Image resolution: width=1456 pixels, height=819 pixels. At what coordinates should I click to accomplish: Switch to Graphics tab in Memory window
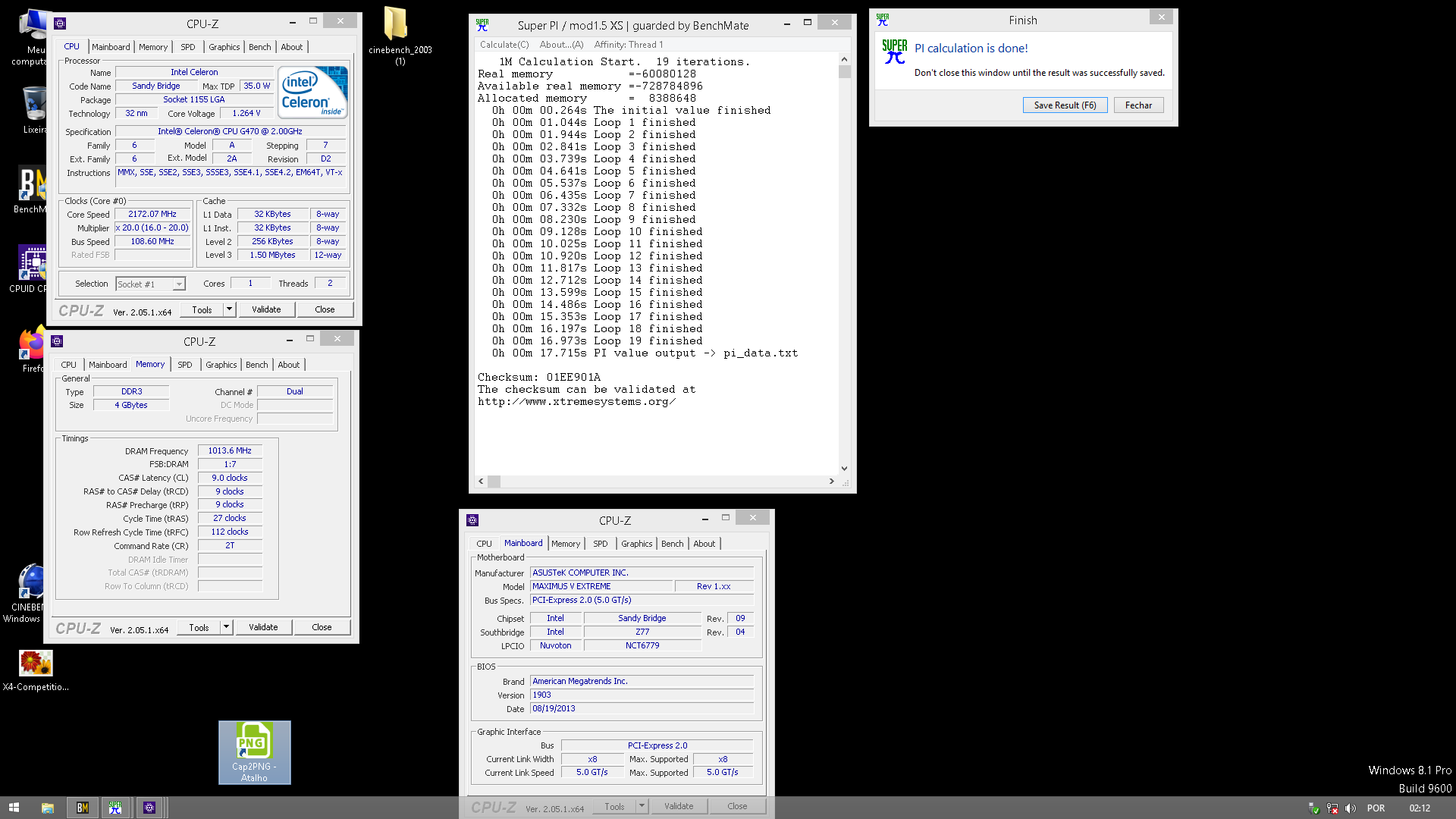coord(221,365)
